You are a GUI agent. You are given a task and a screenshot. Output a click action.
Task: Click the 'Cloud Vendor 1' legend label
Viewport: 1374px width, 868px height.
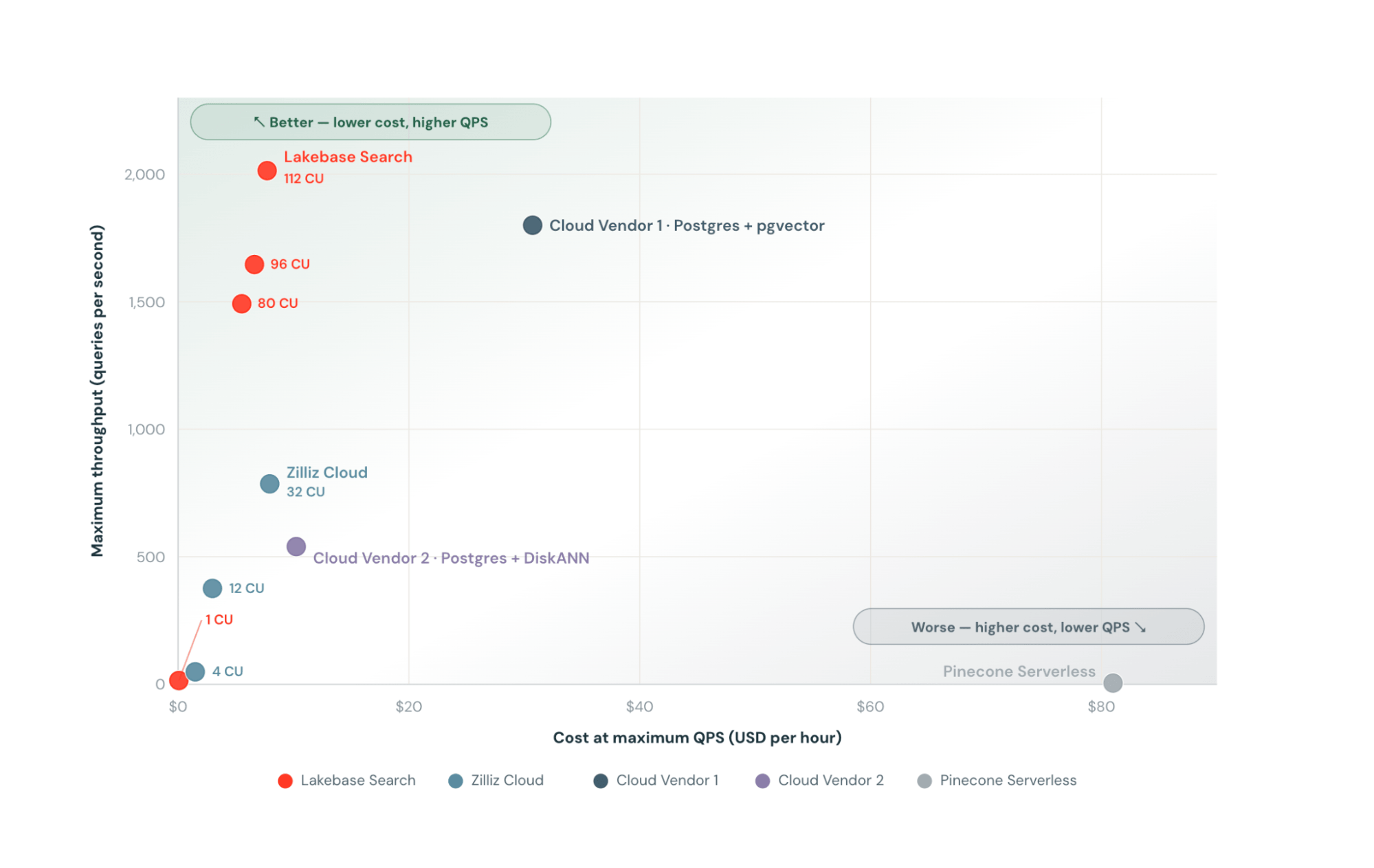tap(667, 781)
